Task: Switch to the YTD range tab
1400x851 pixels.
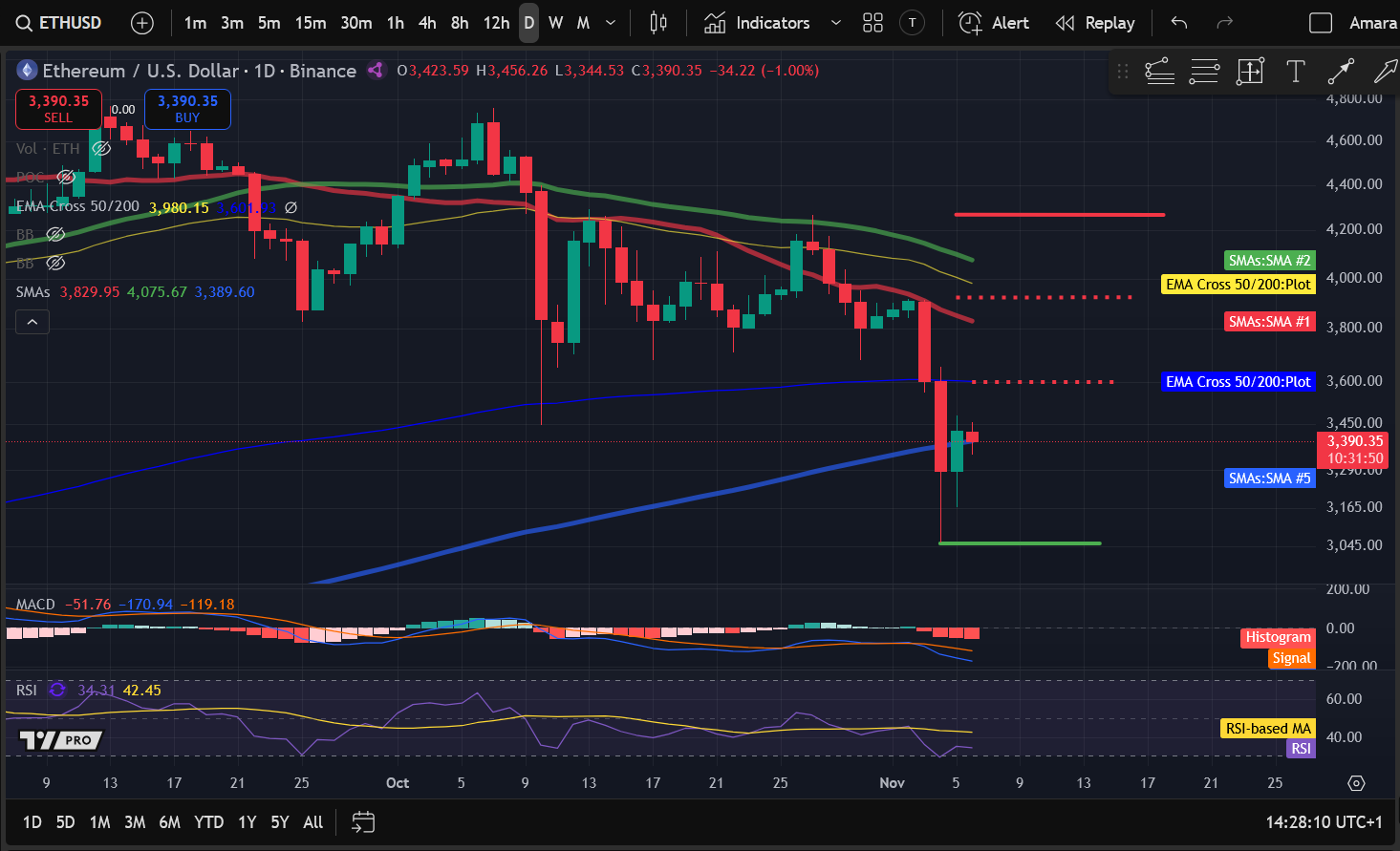Action: pyautogui.click(x=208, y=821)
